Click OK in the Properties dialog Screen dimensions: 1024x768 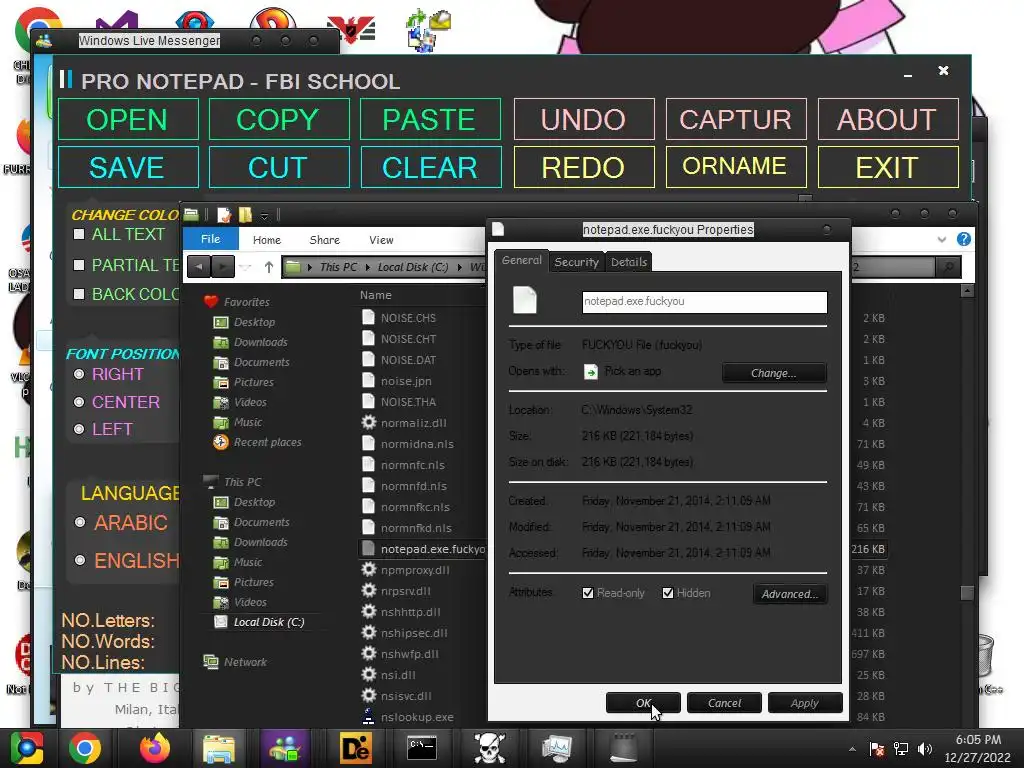643,703
